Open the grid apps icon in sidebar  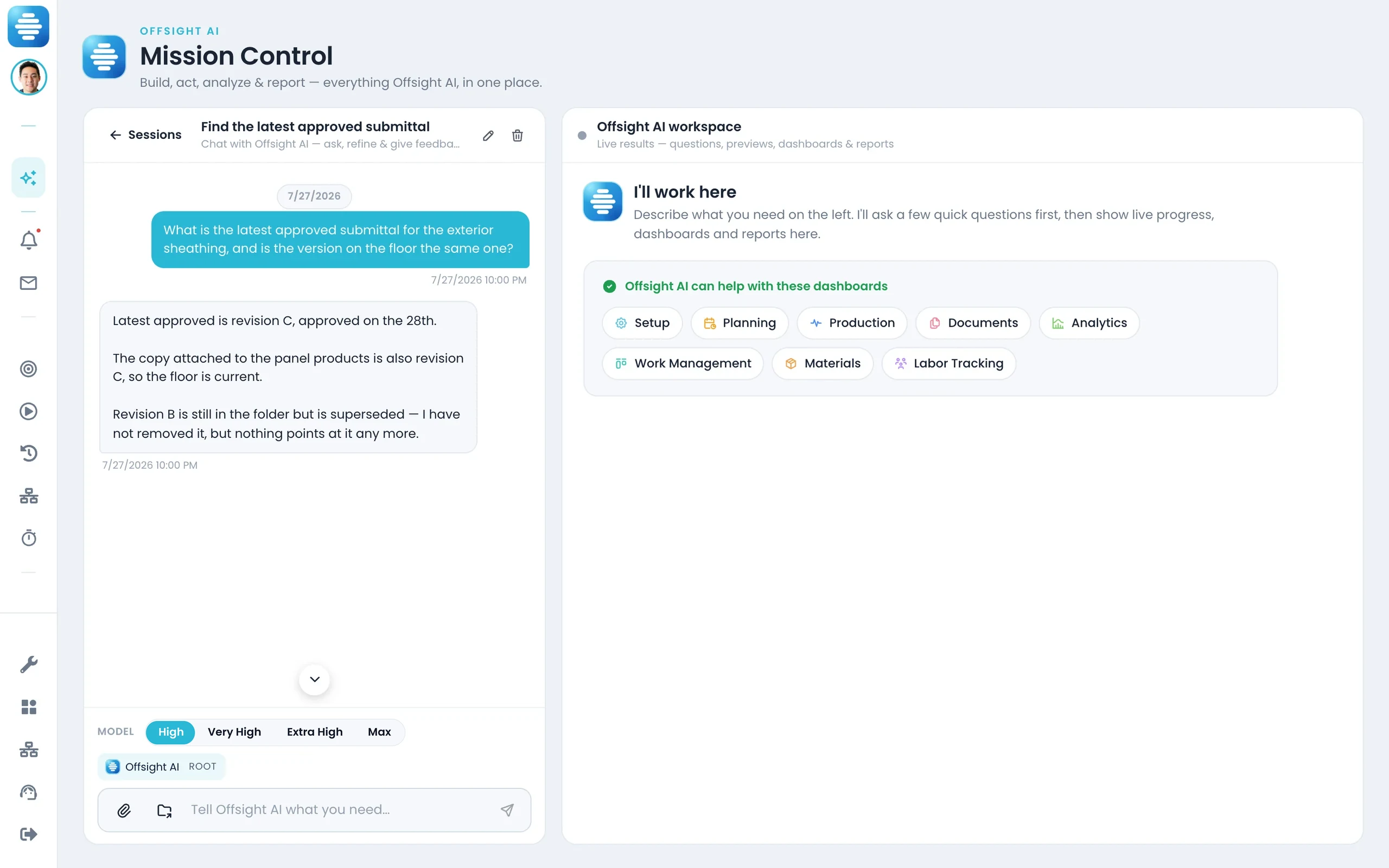point(29,707)
